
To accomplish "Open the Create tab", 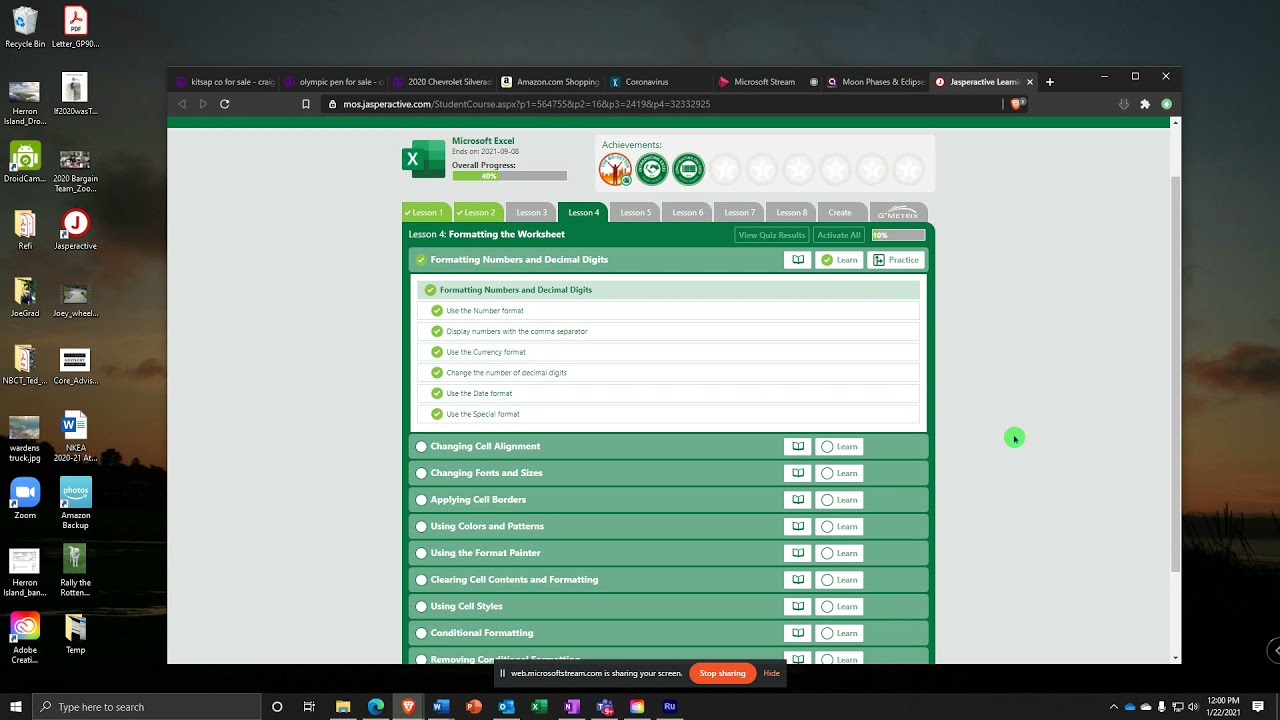I will pyautogui.click(x=840, y=213).
